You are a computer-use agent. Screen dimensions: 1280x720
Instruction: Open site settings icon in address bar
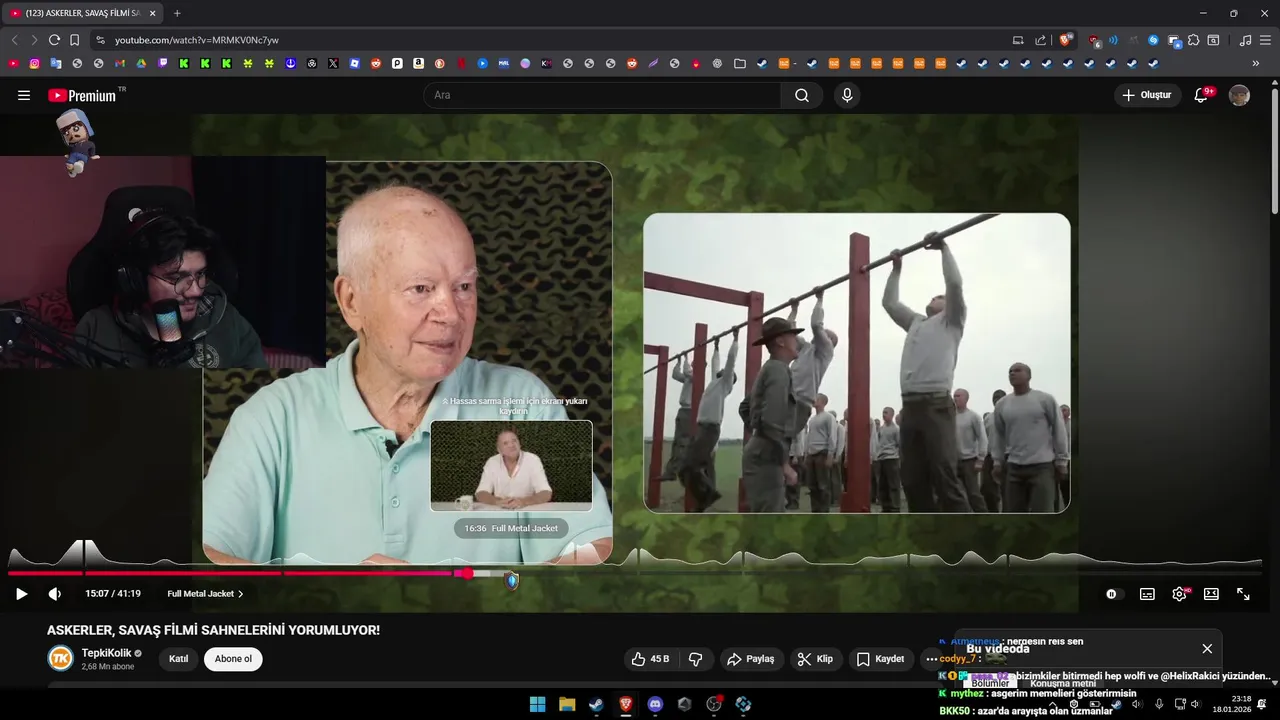(x=100, y=40)
